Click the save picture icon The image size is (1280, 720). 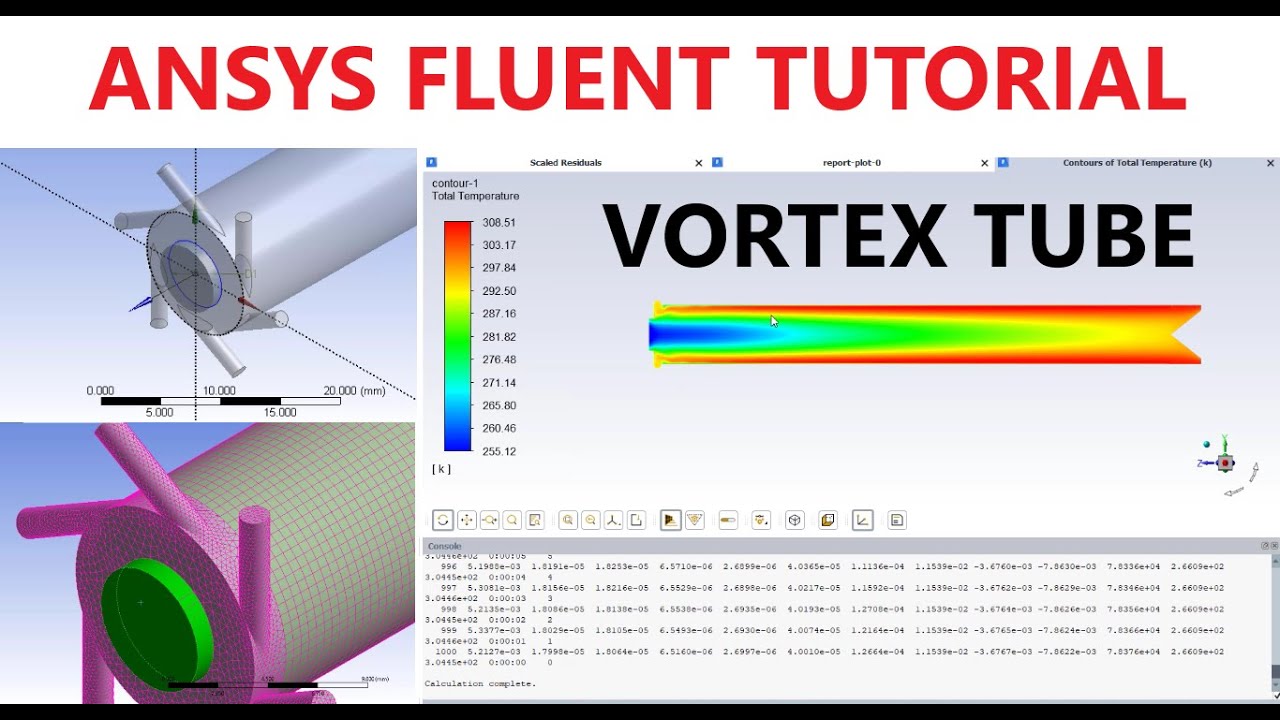point(897,520)
